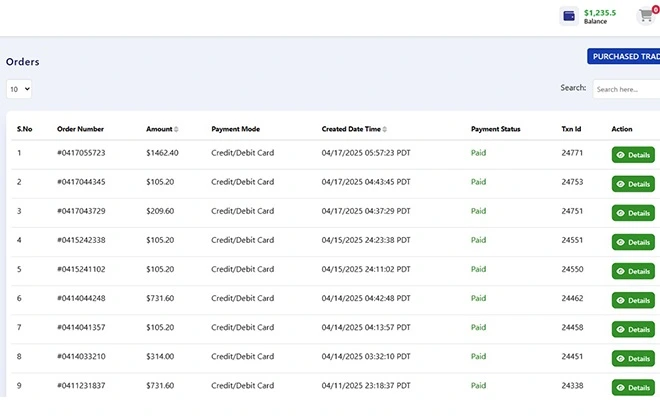View Details for order #0417055723
Screen dimensions: 660x419
click(x=633, y=155)
